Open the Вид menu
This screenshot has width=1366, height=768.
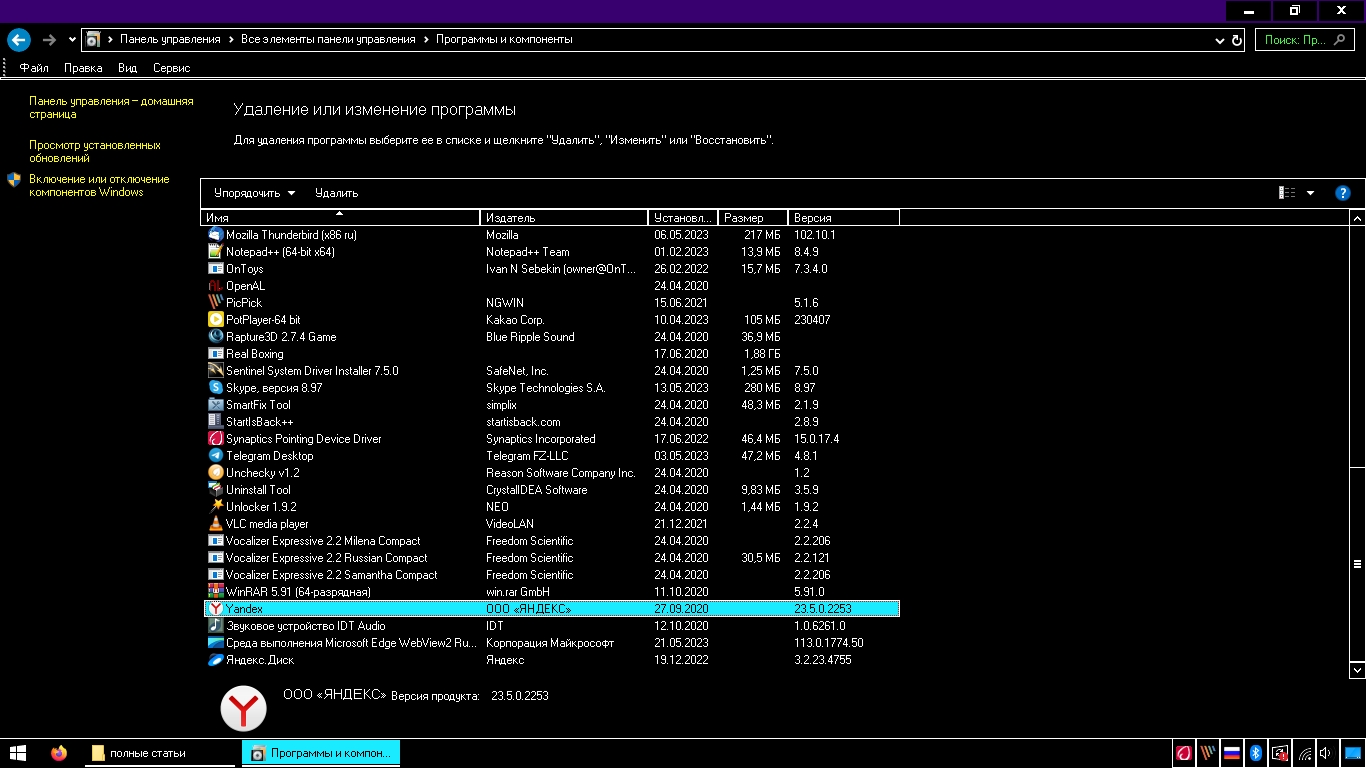127,68
